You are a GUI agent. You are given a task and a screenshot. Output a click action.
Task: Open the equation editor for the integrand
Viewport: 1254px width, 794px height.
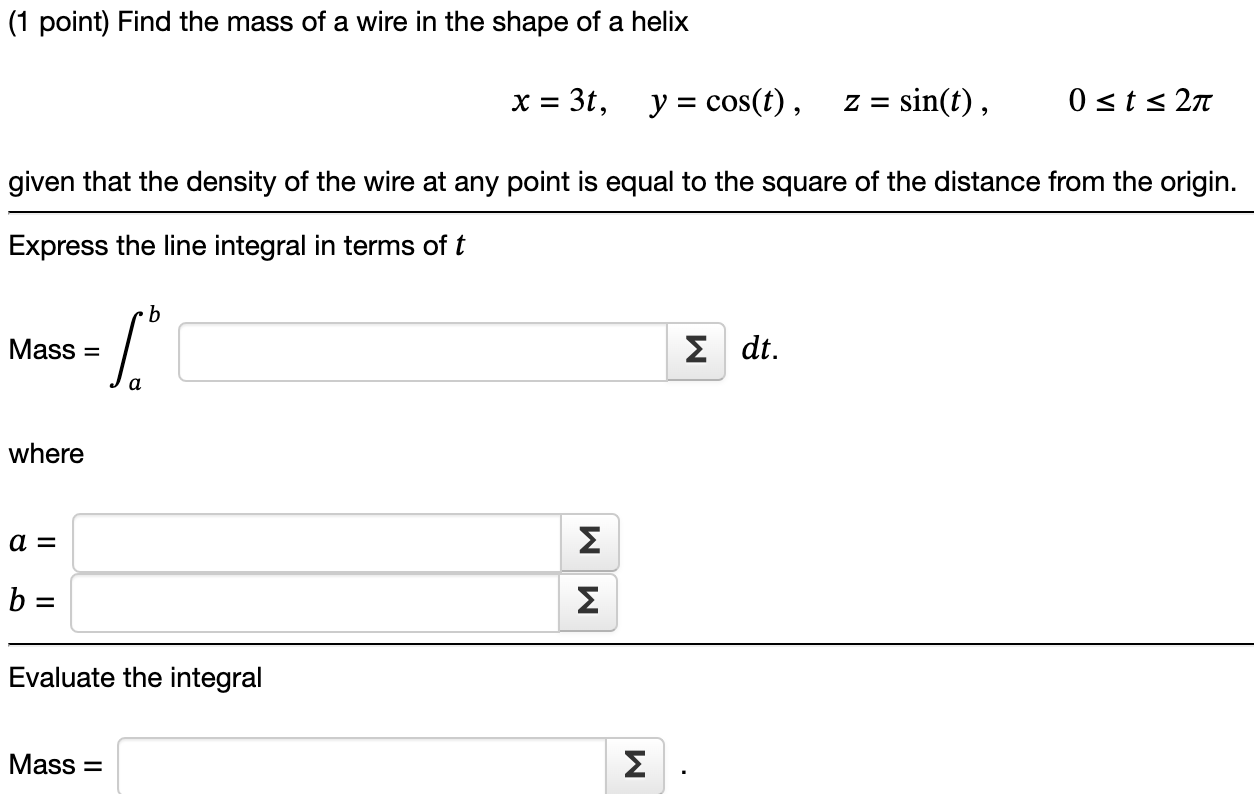coord(698,350)
